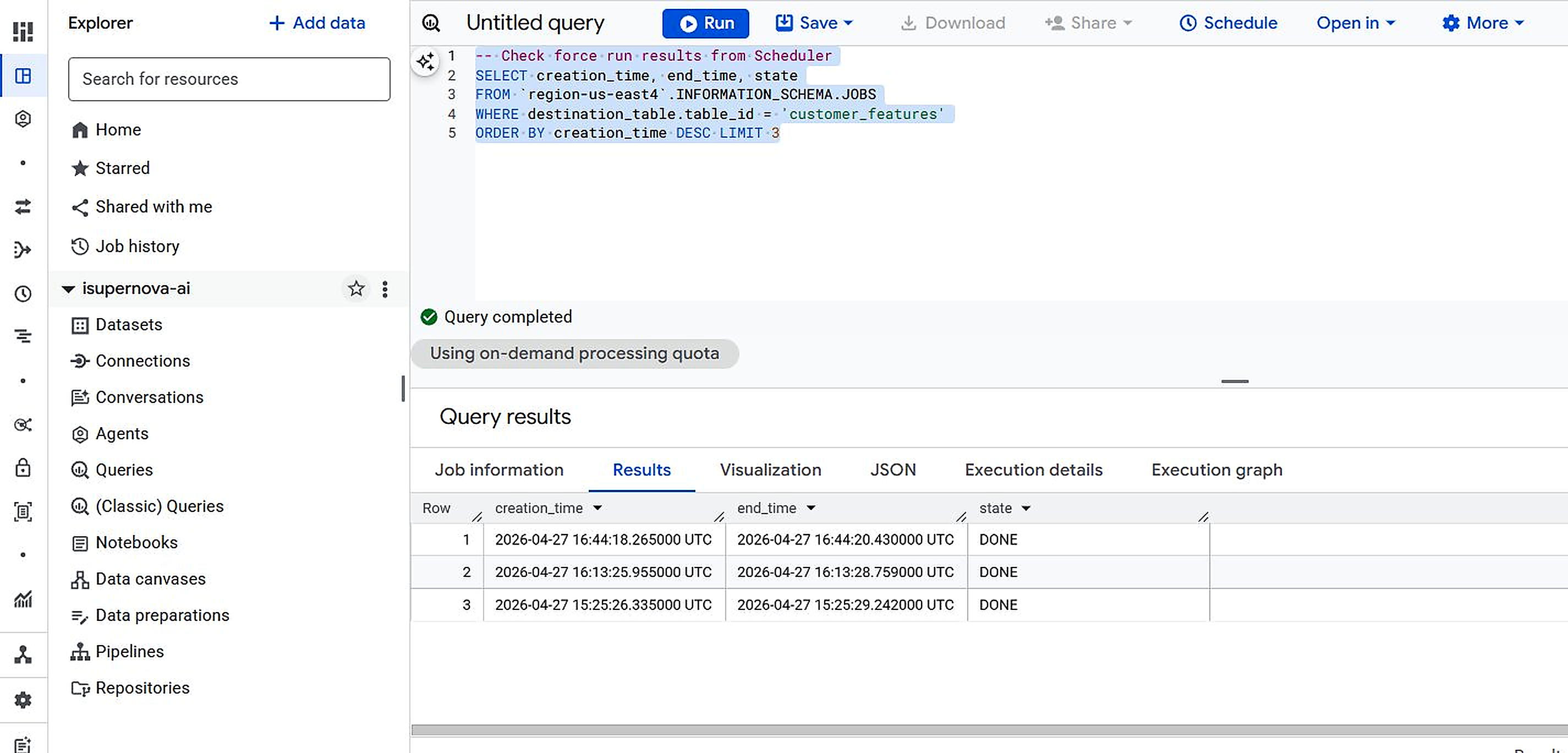
Task: Open Scheduled queries clock icon in left rail
Action: point(23,293)
